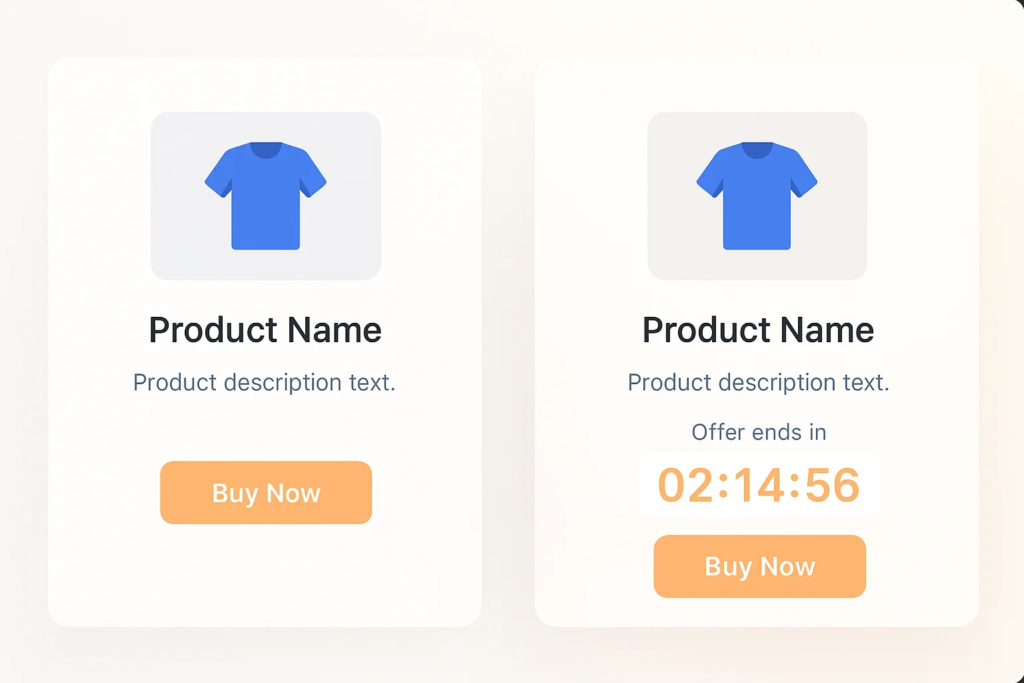Click the collar of the left card's t-shirt
The width and height of the screenshot is (1024, 683).
(x=265, y=150)
